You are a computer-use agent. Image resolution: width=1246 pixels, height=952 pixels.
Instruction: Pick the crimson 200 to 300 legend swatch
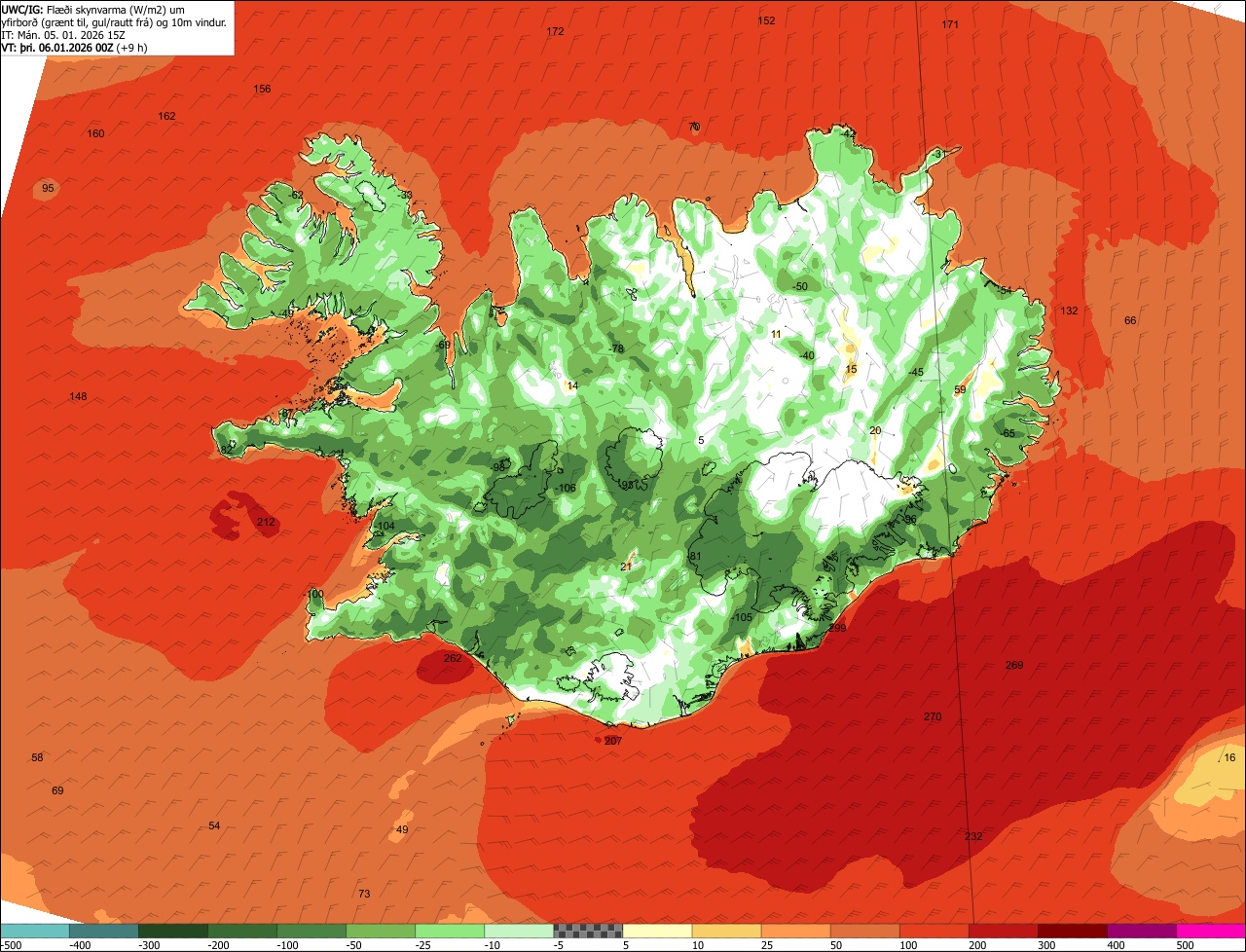point(1003,931)
